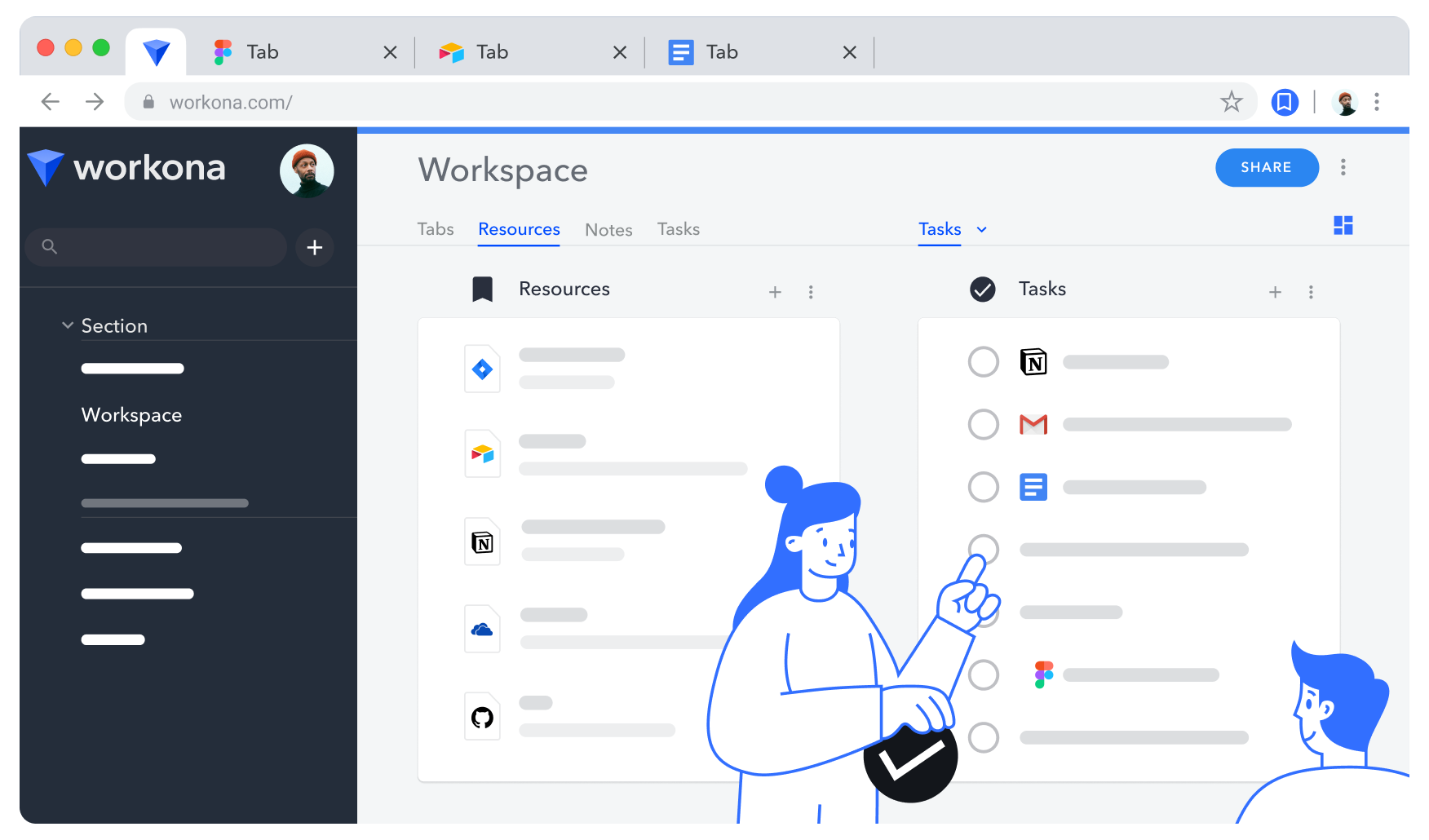The height and width of the screenshot is (840, 1429).
Task: Select the Resources tab
Action: (x=519, y=229)
